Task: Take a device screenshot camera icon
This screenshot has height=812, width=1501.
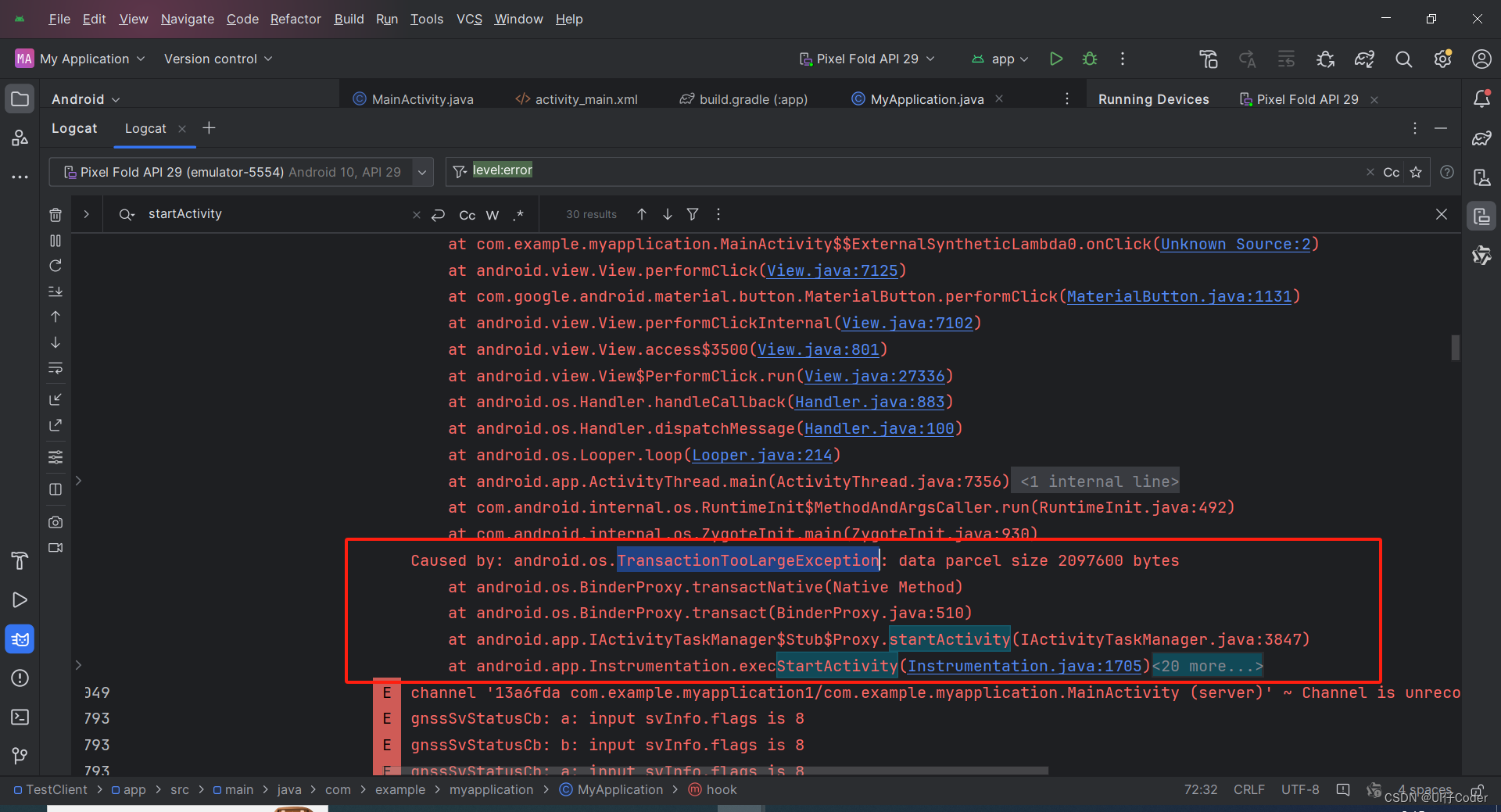Action: click(56, 522)
